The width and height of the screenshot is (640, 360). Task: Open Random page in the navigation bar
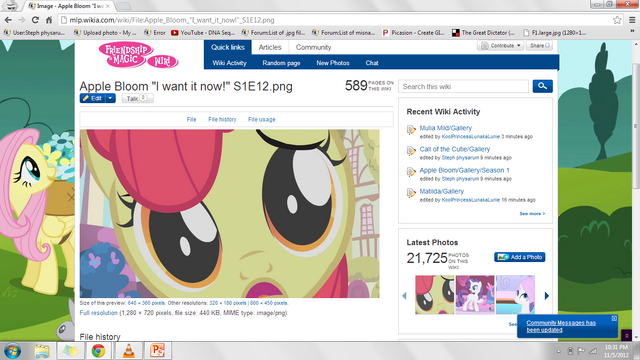(281, 63)
